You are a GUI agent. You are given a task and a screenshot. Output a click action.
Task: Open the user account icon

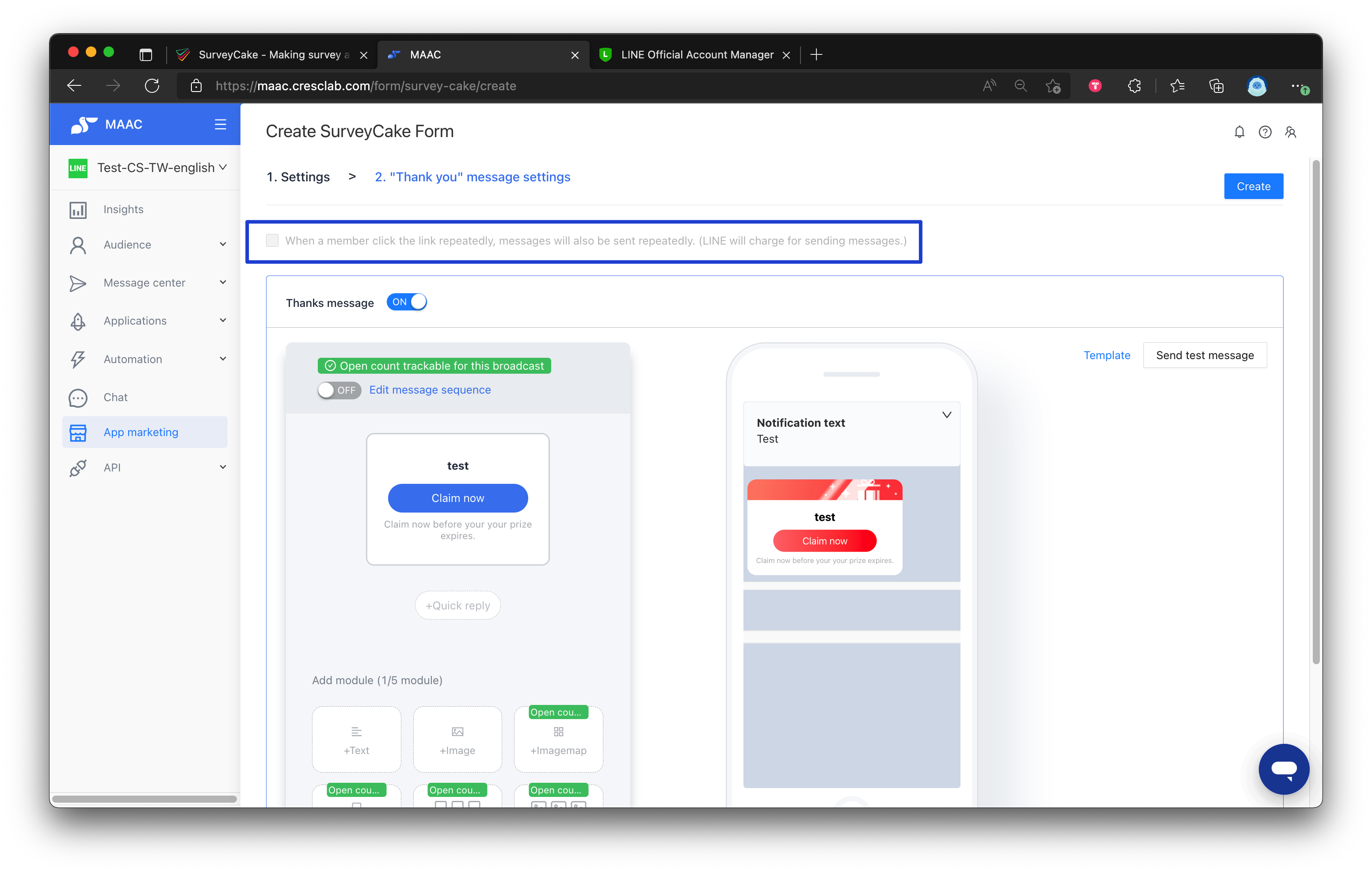coord(1291,132)
